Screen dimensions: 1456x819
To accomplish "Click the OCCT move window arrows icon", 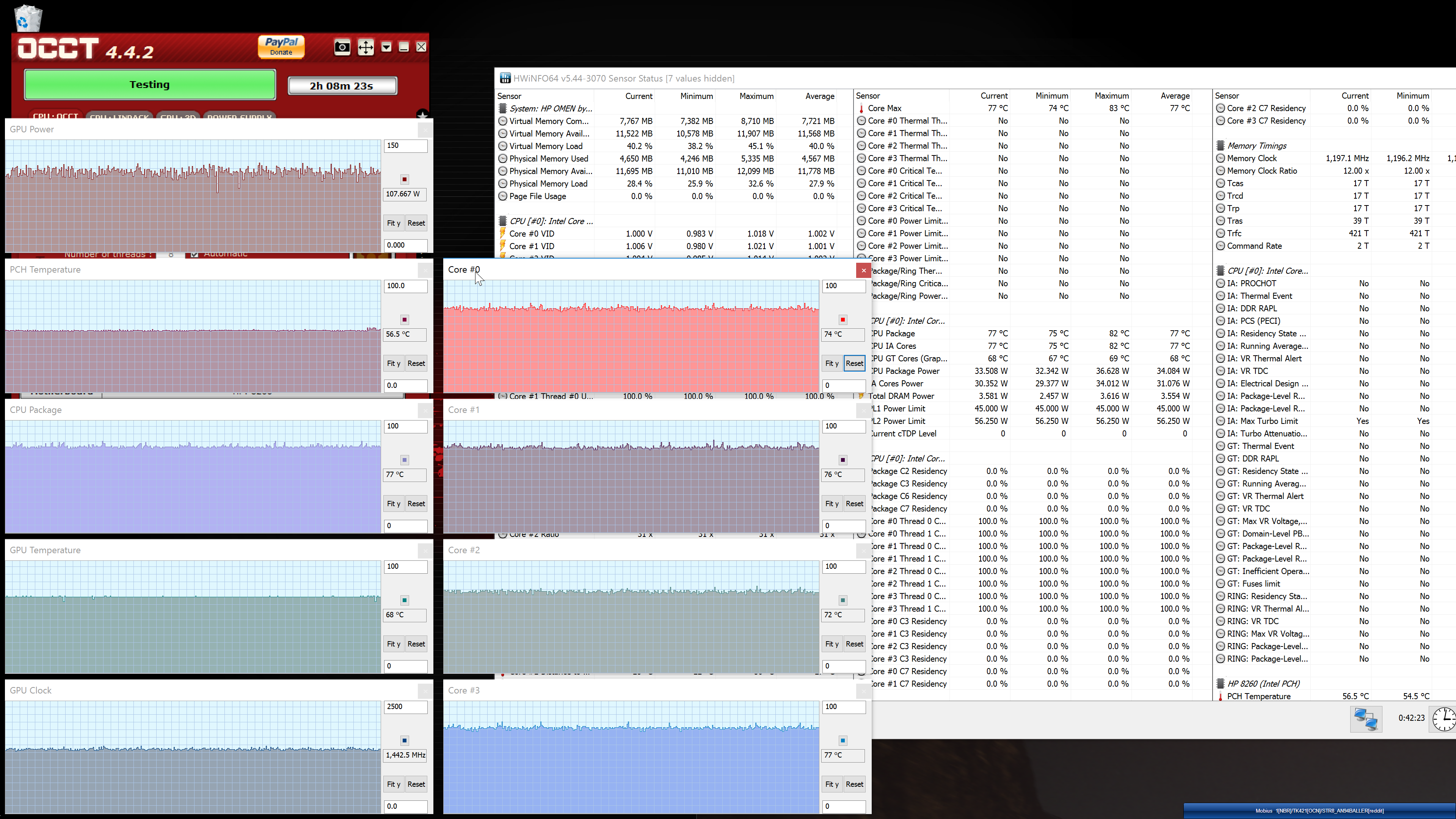I will (x=366, y=47).
